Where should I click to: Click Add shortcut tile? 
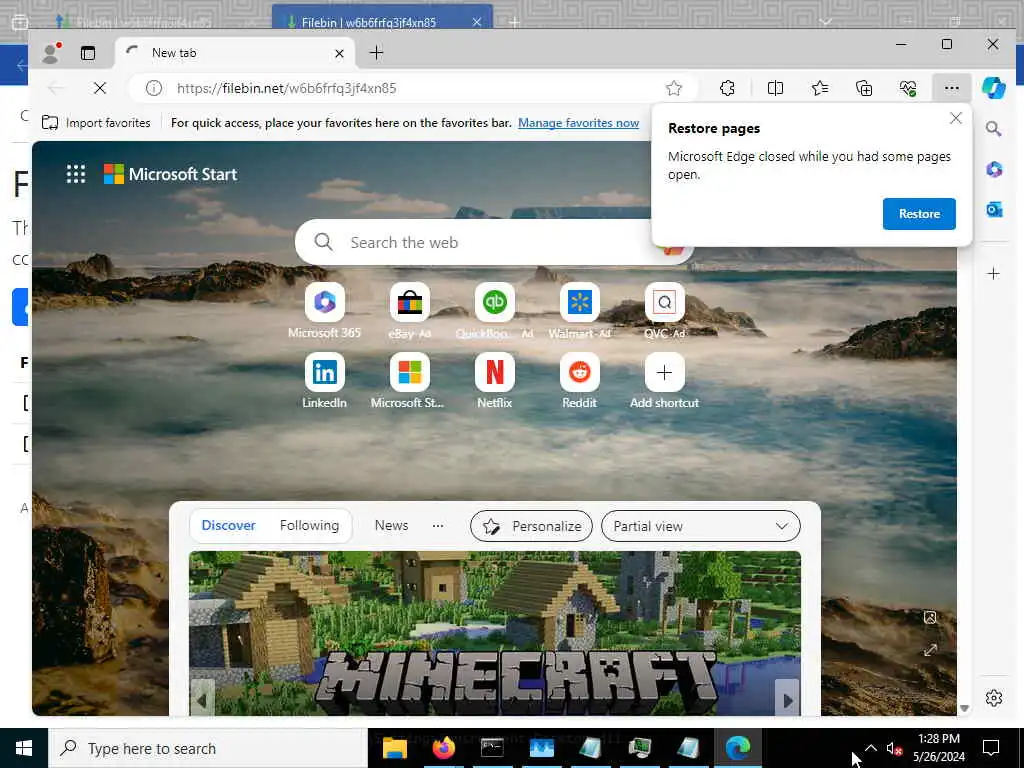tap(664, 381)
